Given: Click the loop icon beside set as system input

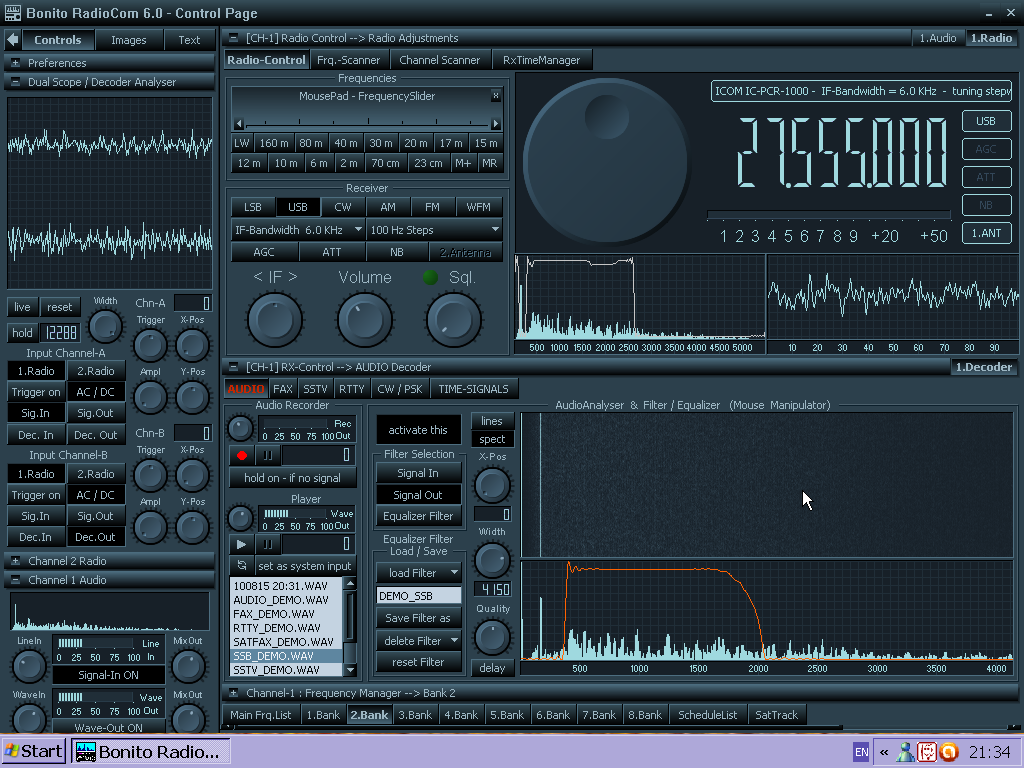Looking at the screenshot, I should pyautogui.click(x=241, y=566).
